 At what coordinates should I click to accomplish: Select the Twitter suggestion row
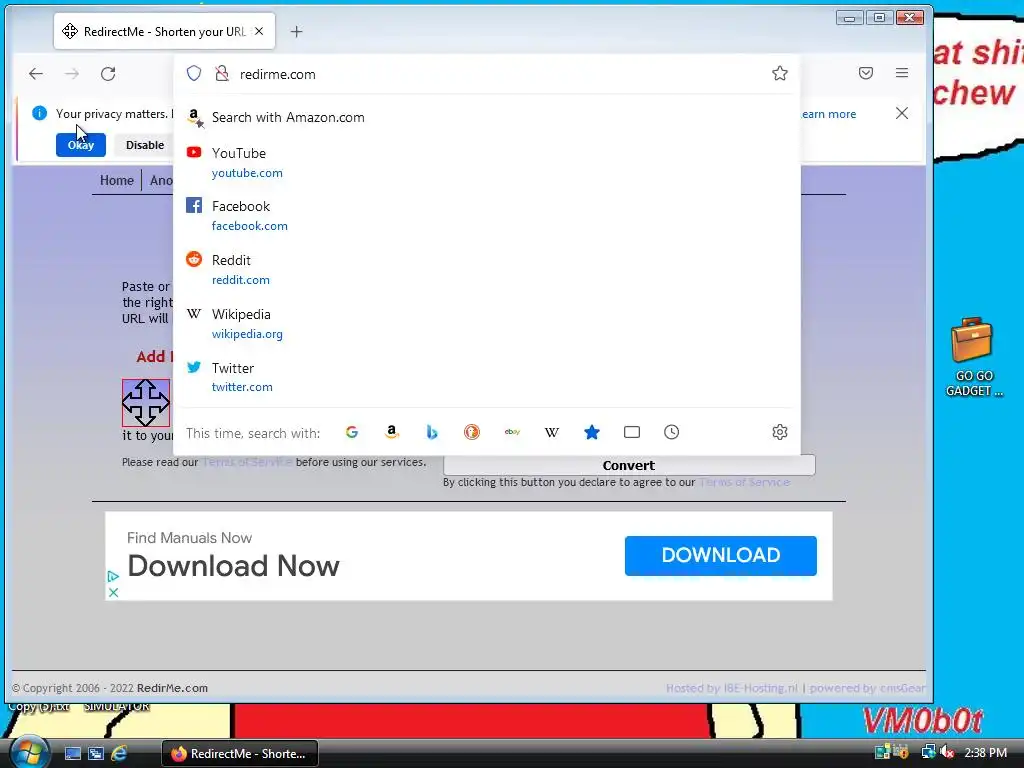point(487,377)
